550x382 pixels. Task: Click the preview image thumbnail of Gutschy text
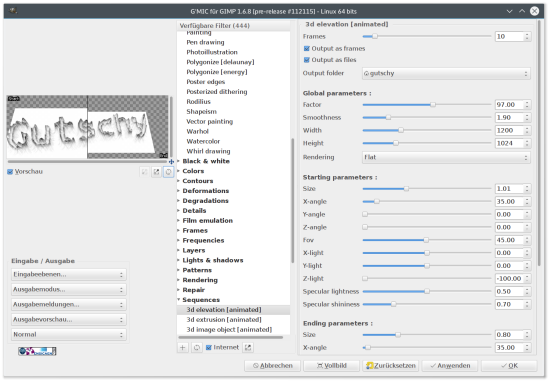(x=87, y=127)
